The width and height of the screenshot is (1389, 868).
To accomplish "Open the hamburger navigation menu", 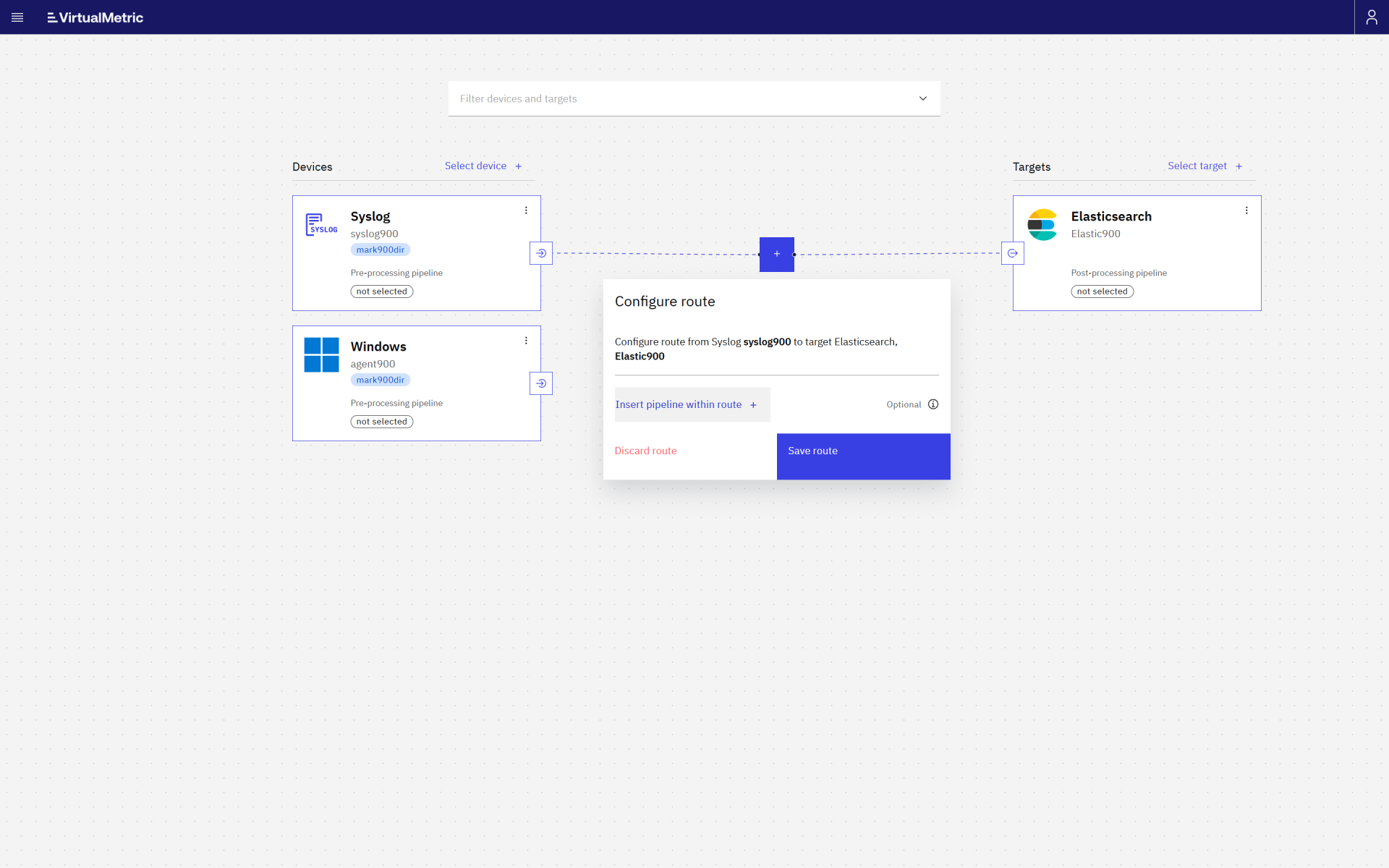I will [17, 17].
